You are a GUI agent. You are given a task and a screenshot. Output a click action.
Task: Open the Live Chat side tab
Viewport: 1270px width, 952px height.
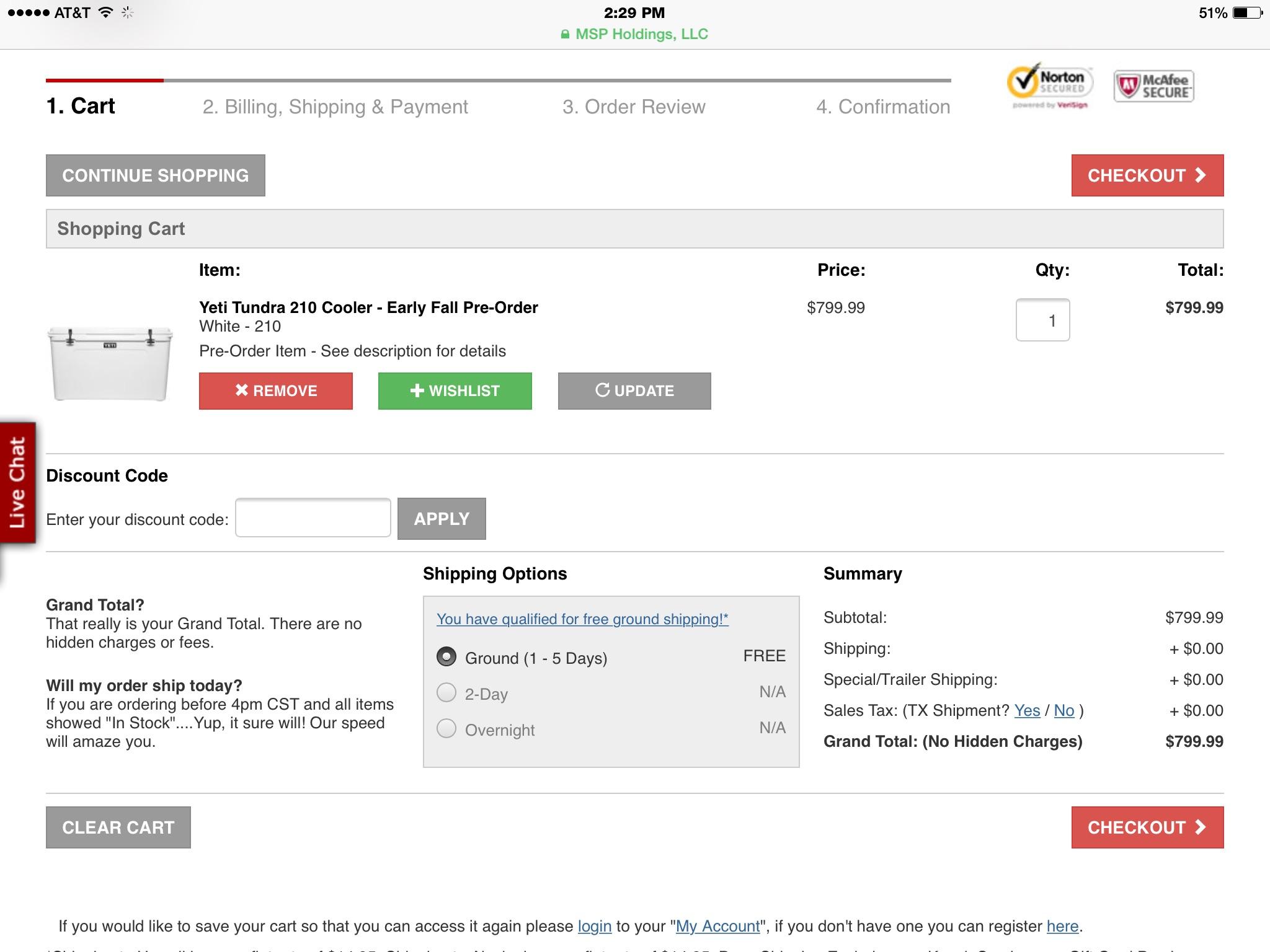[17, 482]
